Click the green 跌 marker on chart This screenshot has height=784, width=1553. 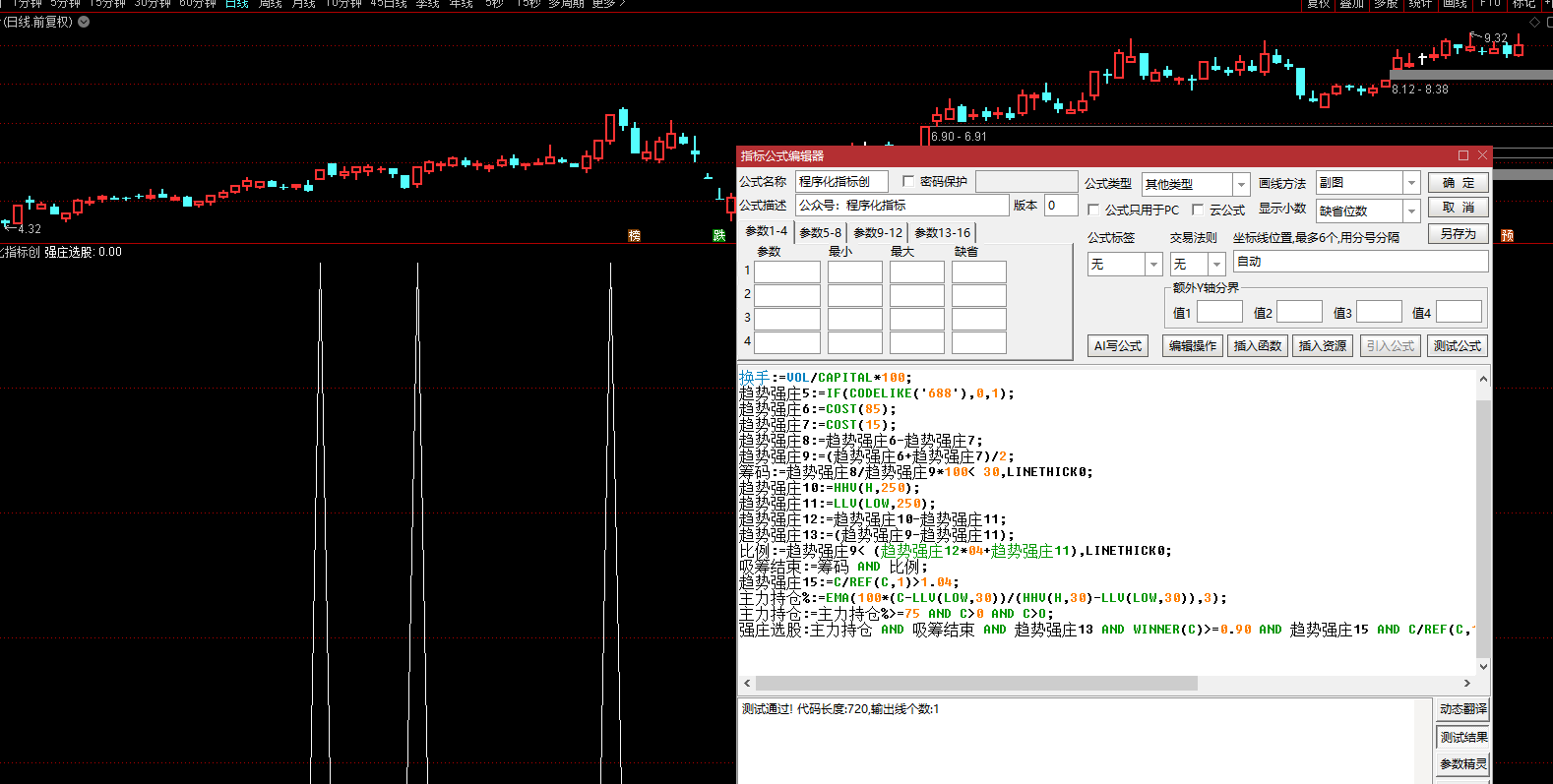(719, 236)
